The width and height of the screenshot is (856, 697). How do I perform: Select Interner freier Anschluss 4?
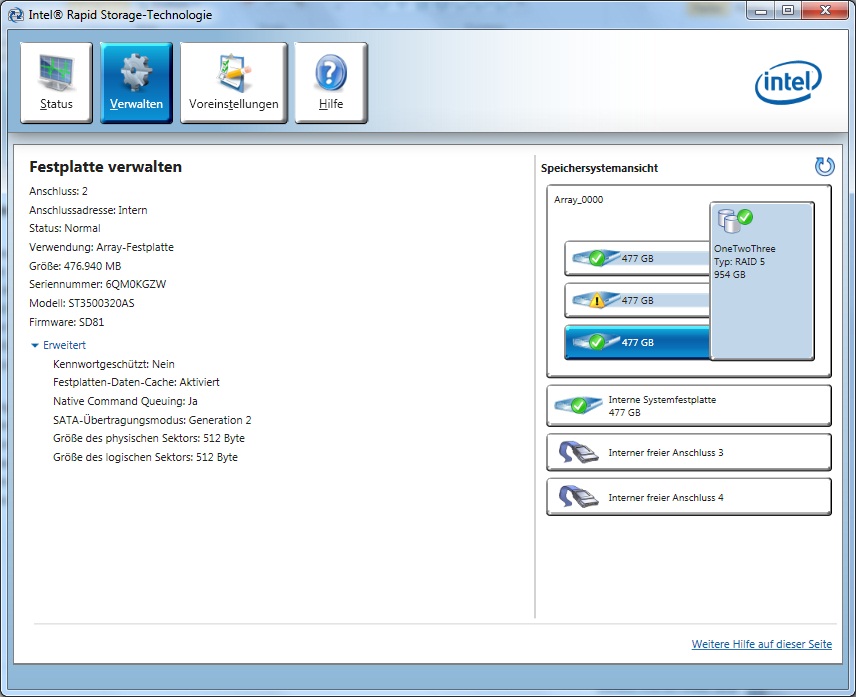[x=689, y=497]
